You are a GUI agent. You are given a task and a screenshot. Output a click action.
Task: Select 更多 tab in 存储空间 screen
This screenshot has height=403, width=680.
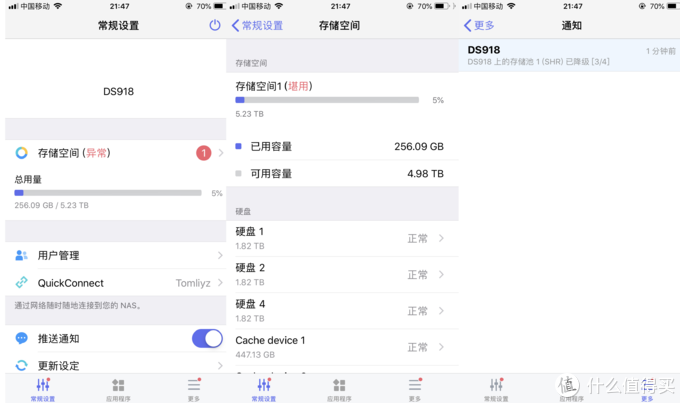(x=415, y=389)
